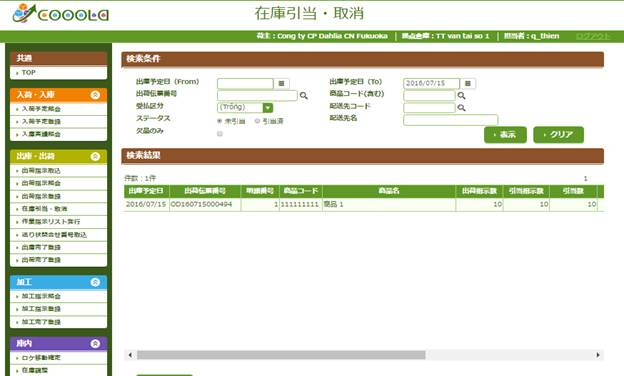Click horizontal scrollbar thumb under results
This screenshot has height=376, width=624.
coord(281,355)
